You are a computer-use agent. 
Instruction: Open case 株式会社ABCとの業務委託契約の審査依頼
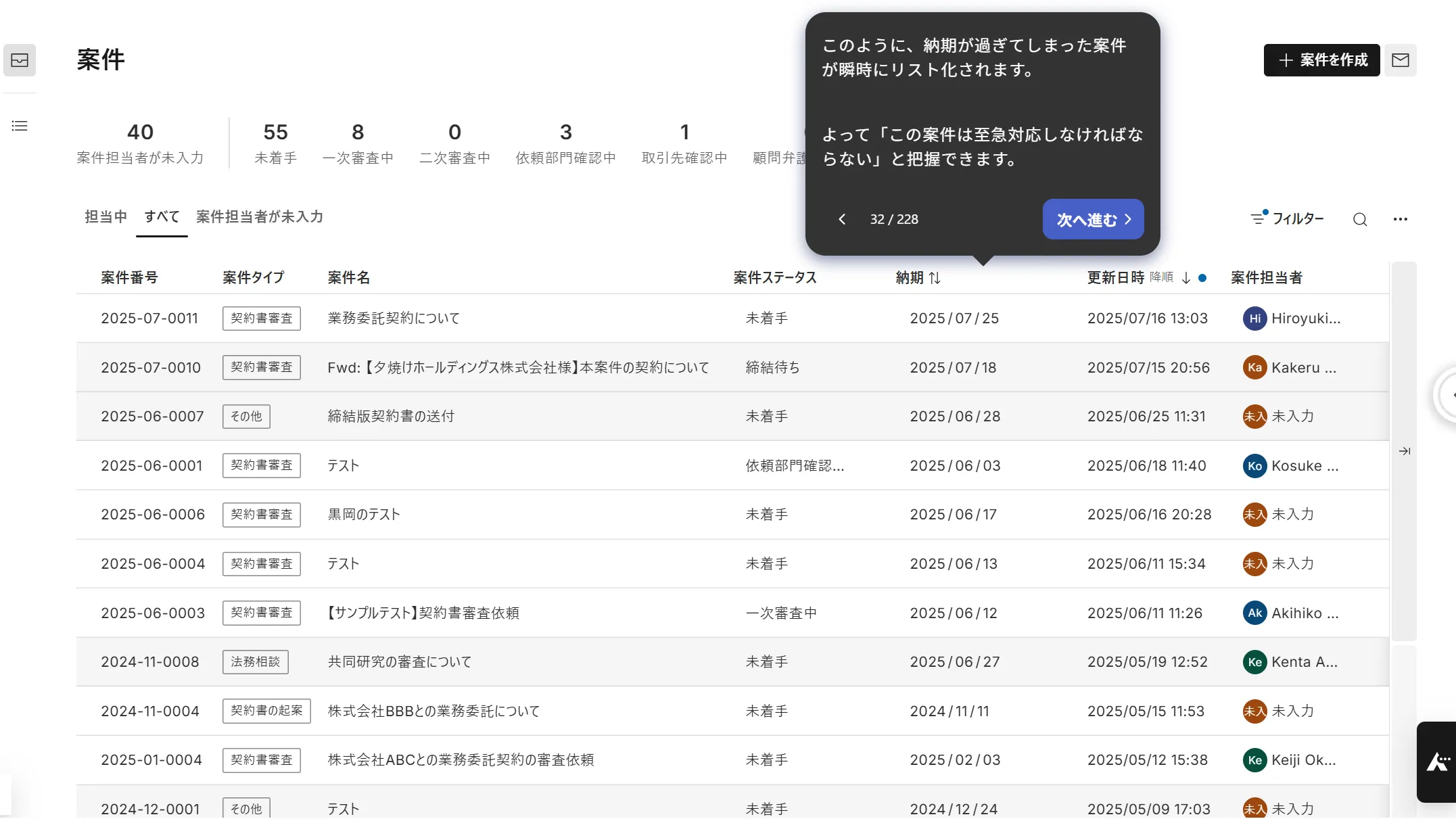tap(461, 760)
